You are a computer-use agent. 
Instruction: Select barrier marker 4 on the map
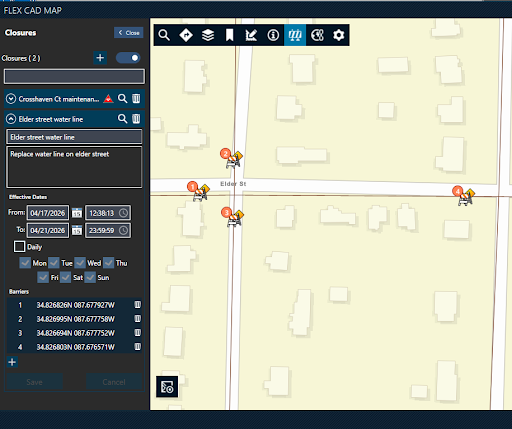click(463, 196)
